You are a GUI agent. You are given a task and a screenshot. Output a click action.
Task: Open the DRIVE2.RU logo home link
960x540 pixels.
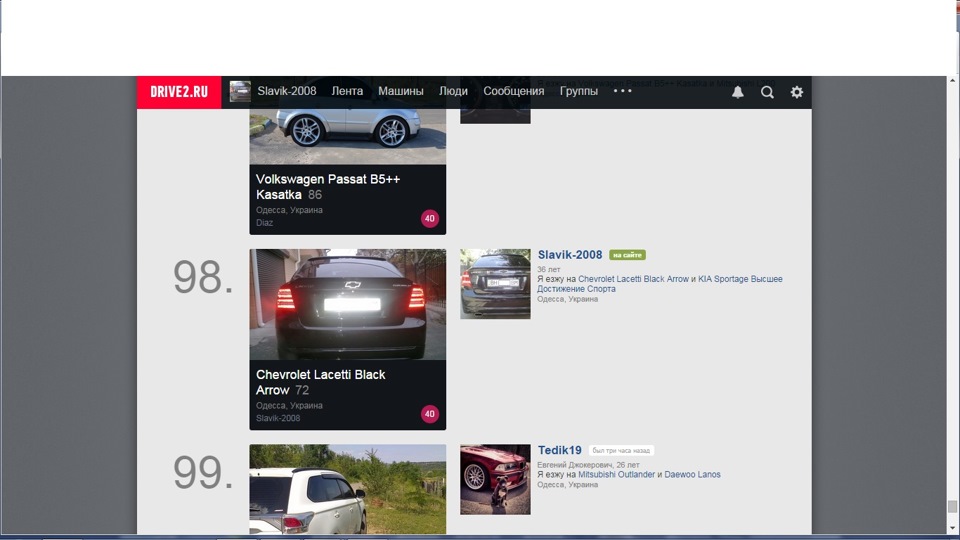pos(179,92)
